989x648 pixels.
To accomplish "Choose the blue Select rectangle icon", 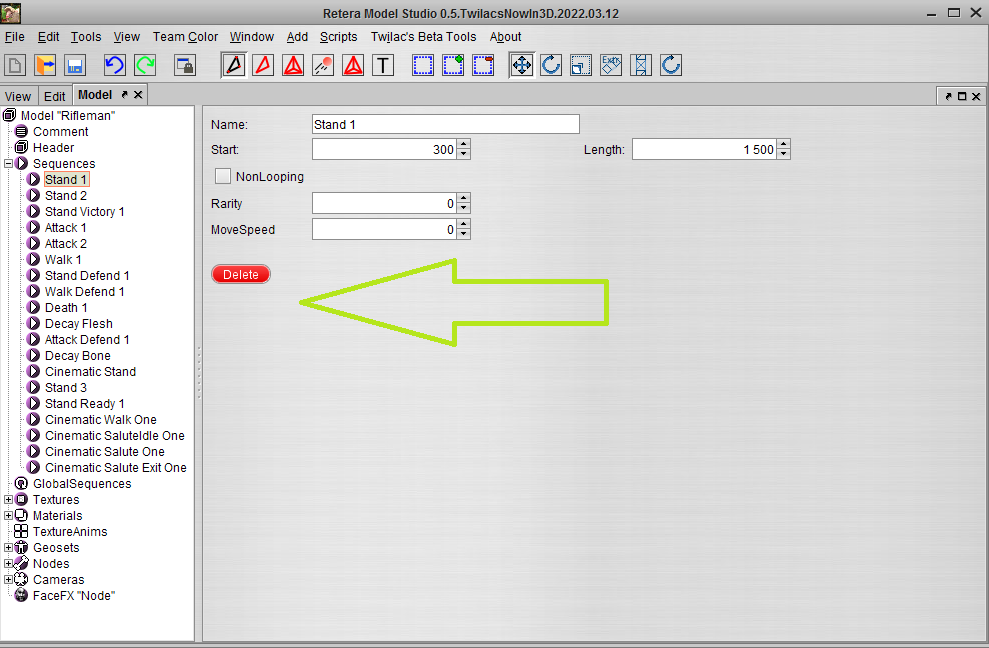I will click(423, 65).
